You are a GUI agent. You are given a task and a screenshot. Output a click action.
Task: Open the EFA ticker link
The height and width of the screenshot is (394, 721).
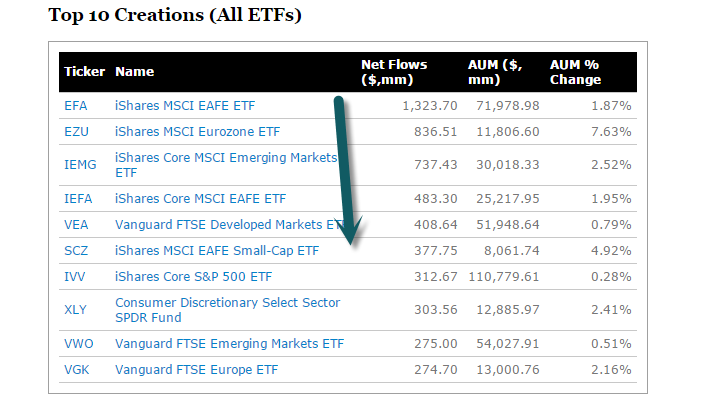tap(75, 106)
